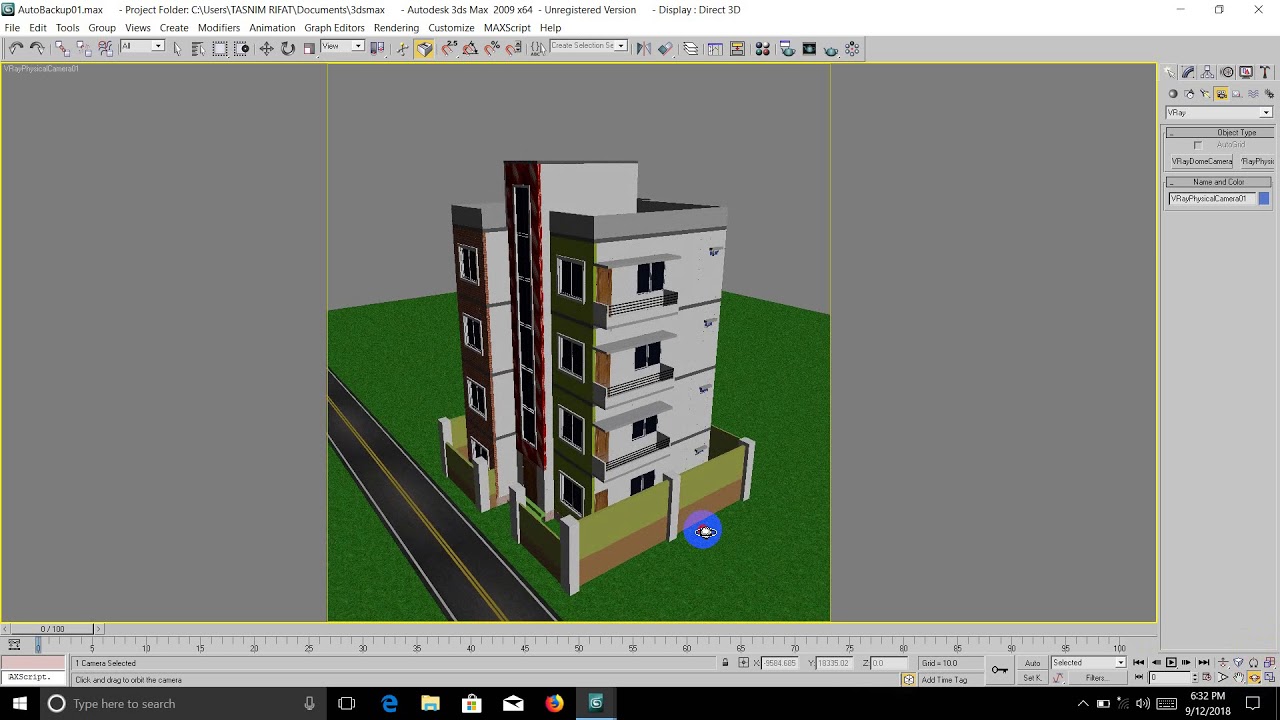
Task: Open the Modifiers menu
Action: (218, 28)
